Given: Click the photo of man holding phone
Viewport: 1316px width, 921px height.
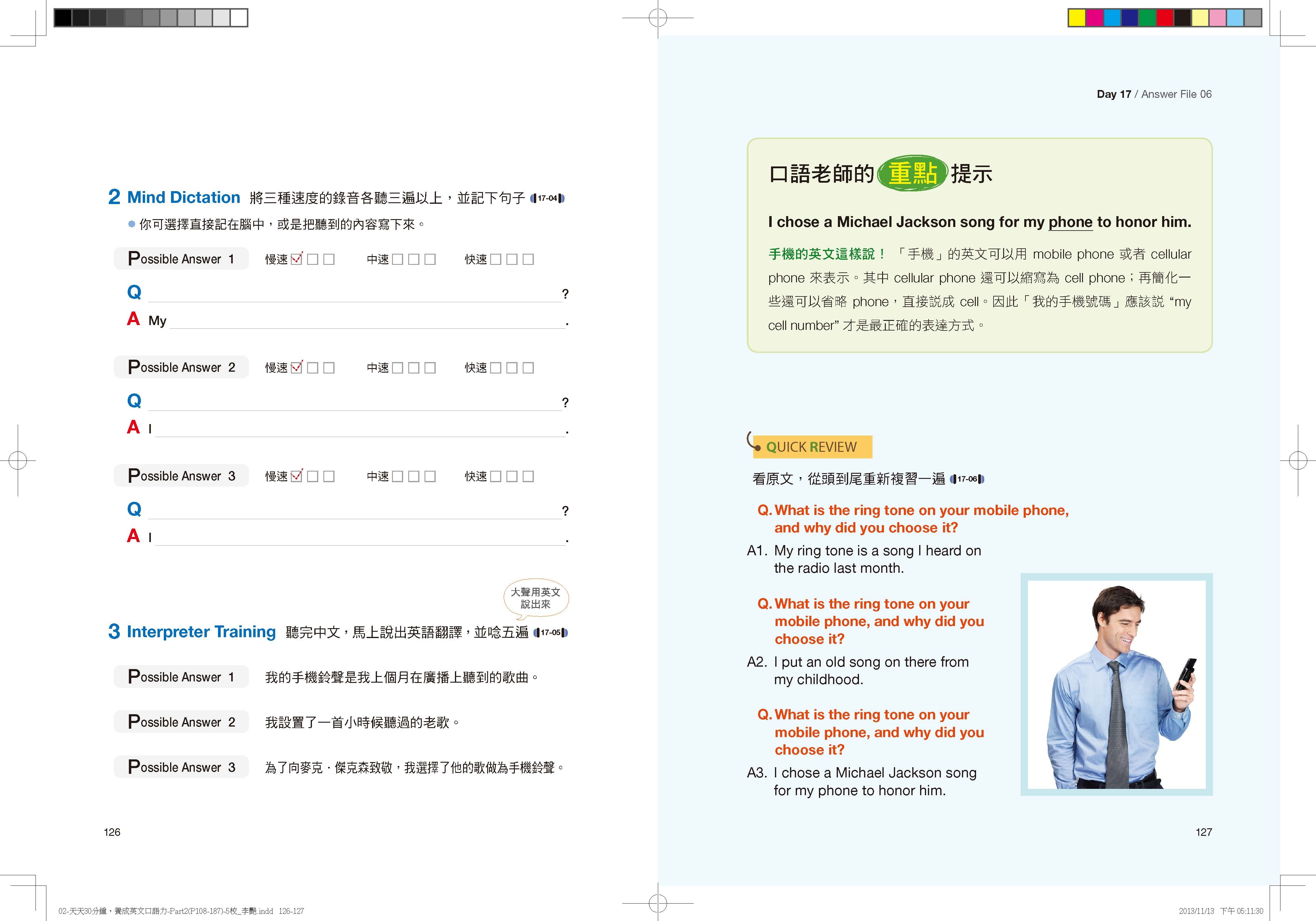Looking at the screenshot, I should pyautogui.click(x=1116, y=684).
